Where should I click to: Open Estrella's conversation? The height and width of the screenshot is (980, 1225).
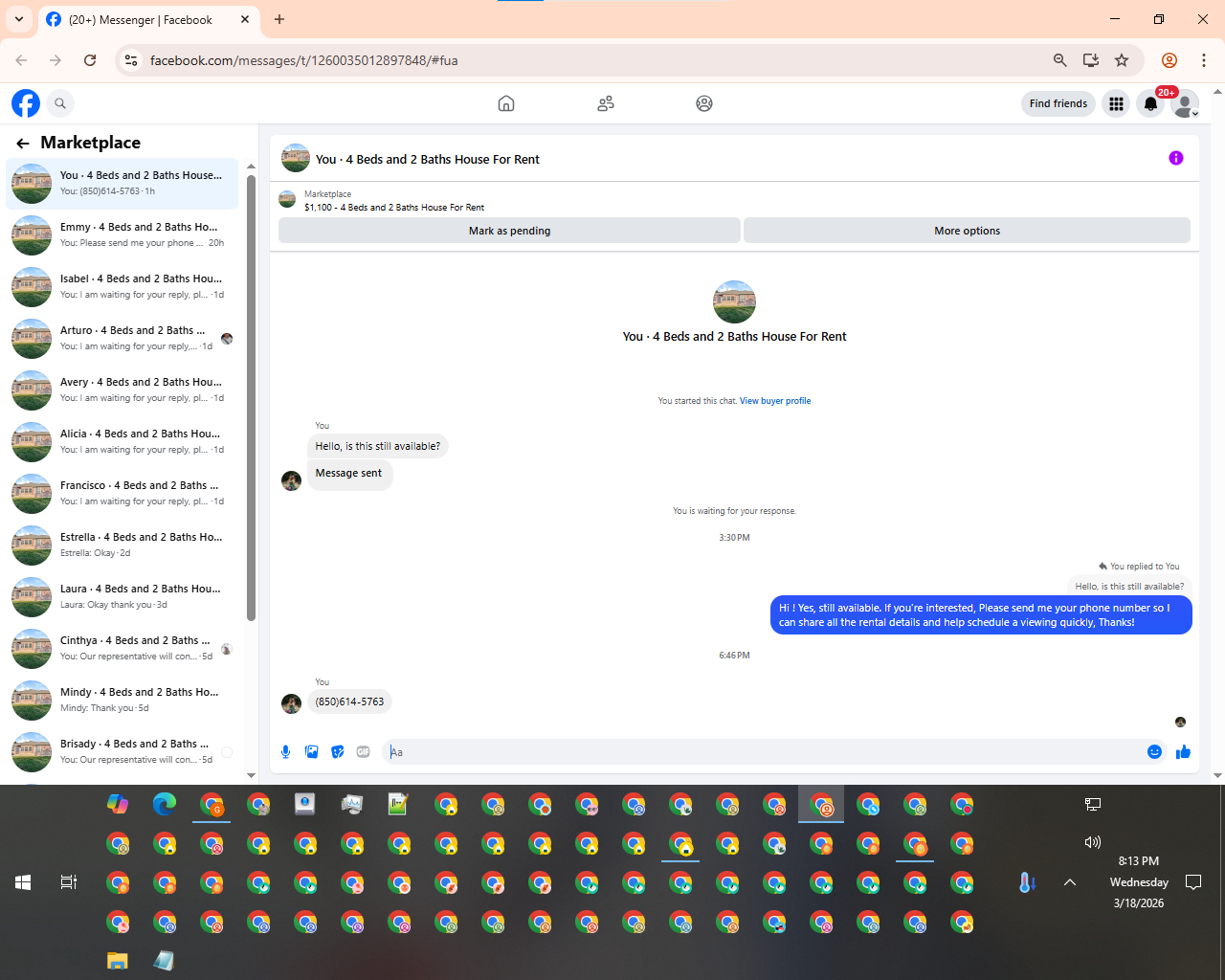(x=122, y=545)
